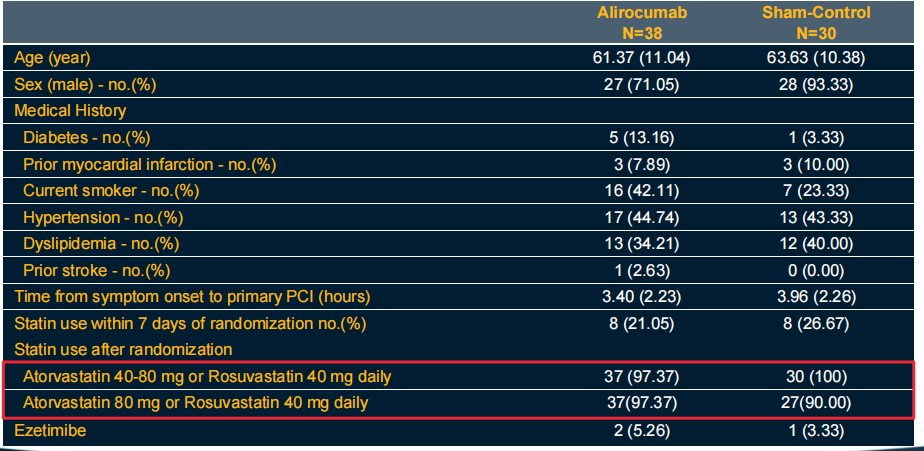Click the Sham-Control value 27(90.00)
The width and height of the screenshot is (924, 451).
pyautogui.click(x=816, y=403)
